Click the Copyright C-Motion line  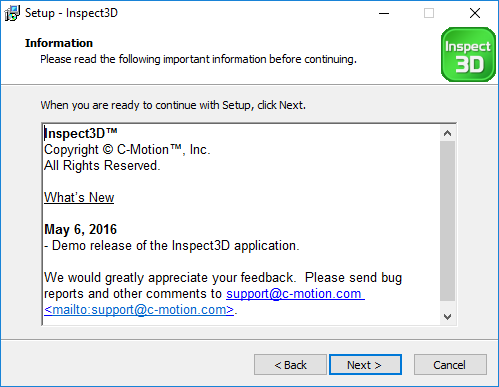[127, 149]
